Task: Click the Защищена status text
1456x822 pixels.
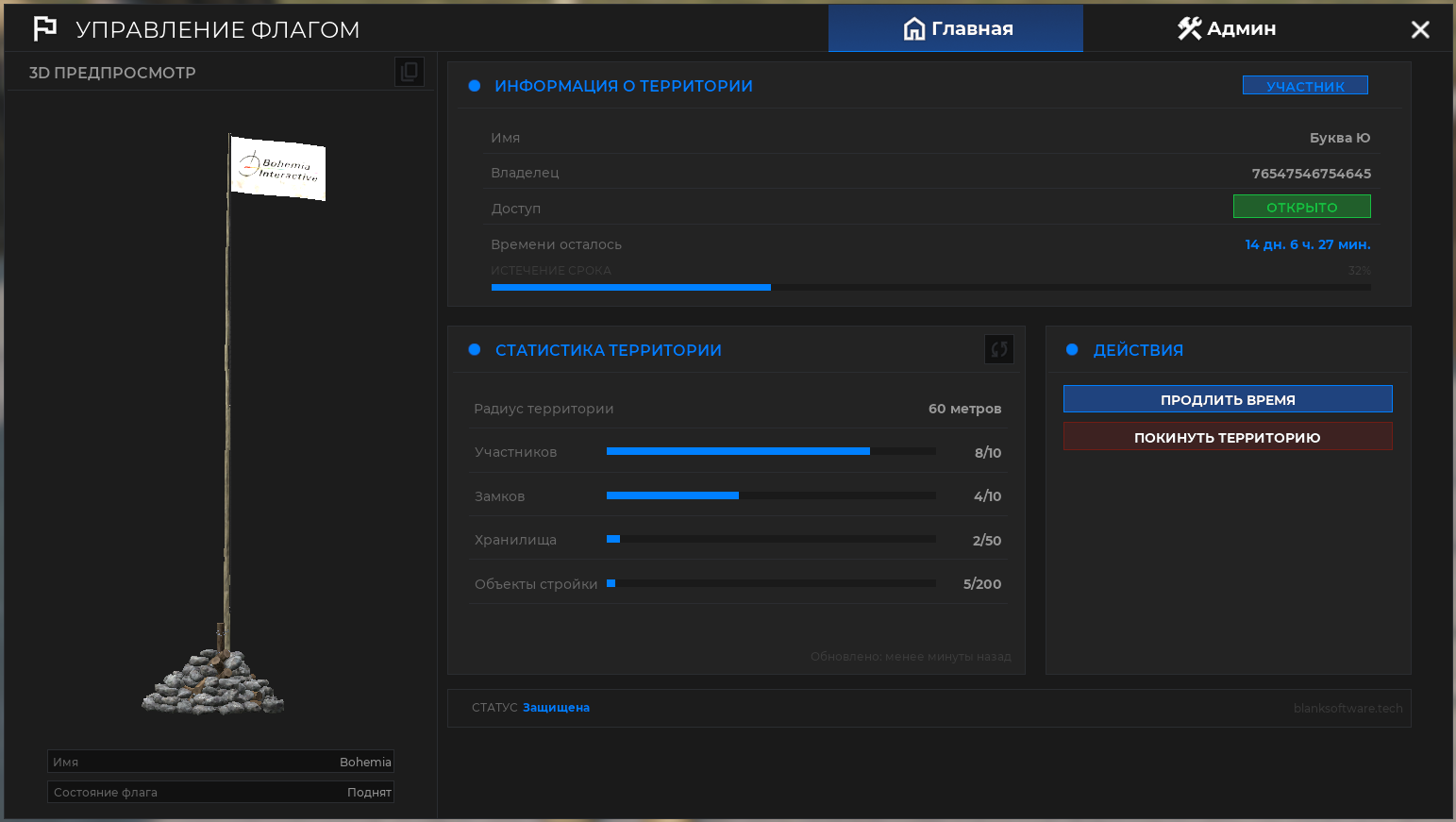Action: 556,708
